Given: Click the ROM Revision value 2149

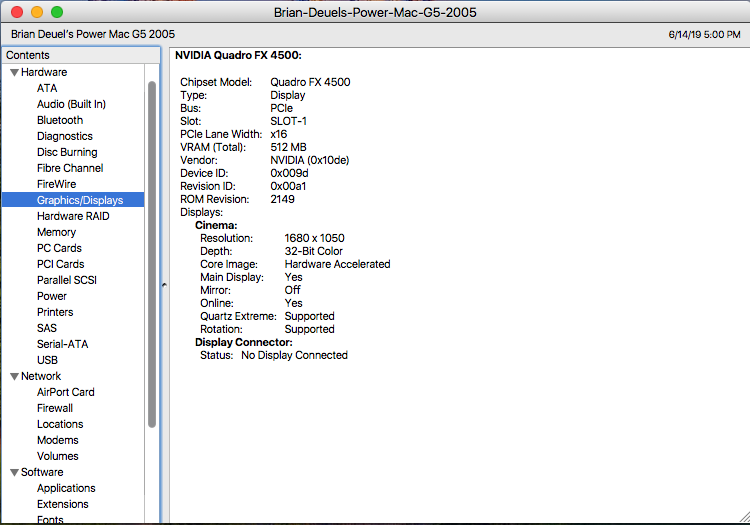Looking at the screenshot, I should 283,199.
